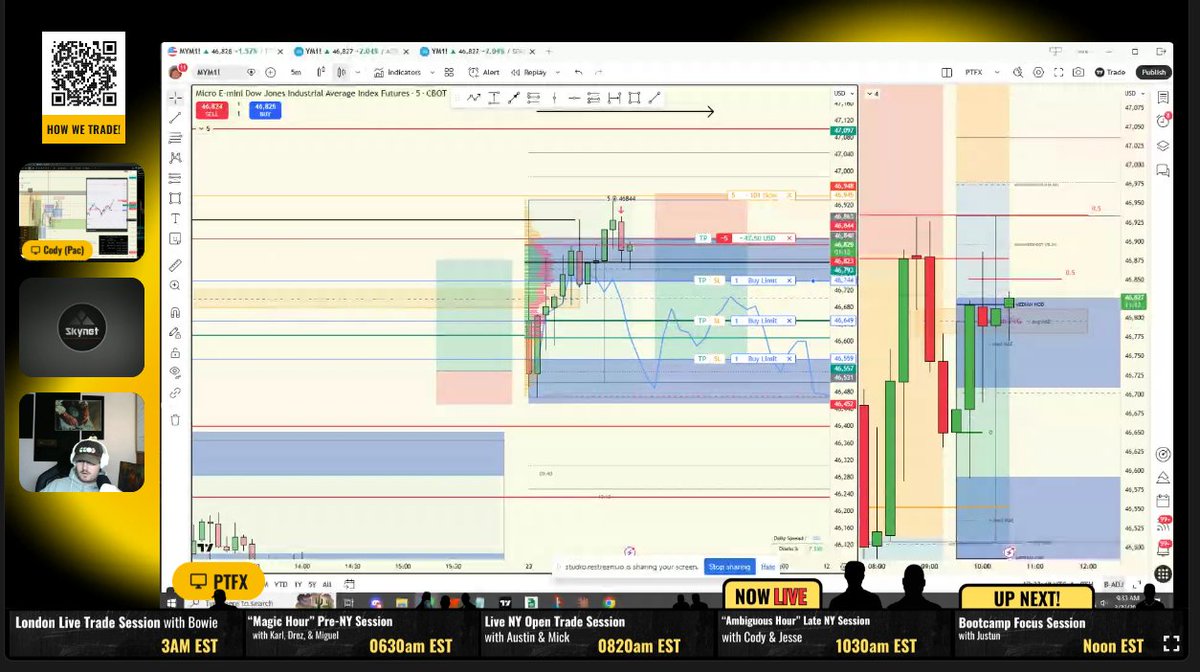This screenshot has height=672, width=1200.
Task: Open the Indicators dialog
Action: click(399, 72)
